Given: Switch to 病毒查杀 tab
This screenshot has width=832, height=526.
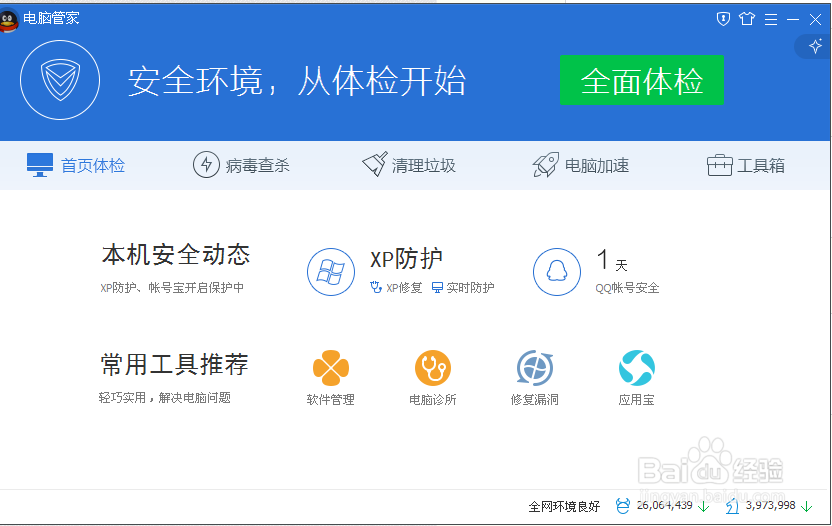Looking at the screenshot, I should [241, 165].
